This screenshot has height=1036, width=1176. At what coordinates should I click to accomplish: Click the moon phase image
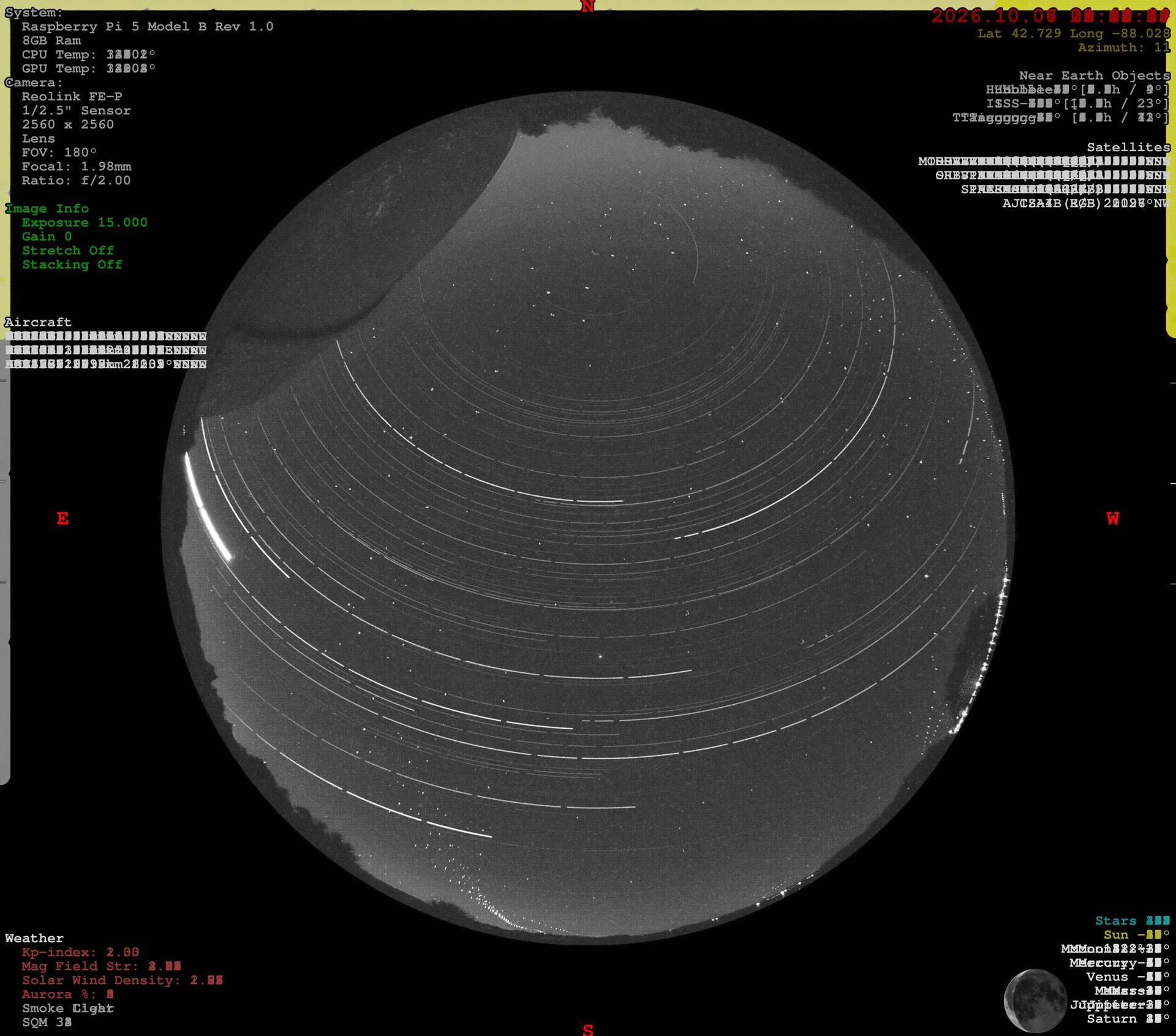point(1036,1000)
